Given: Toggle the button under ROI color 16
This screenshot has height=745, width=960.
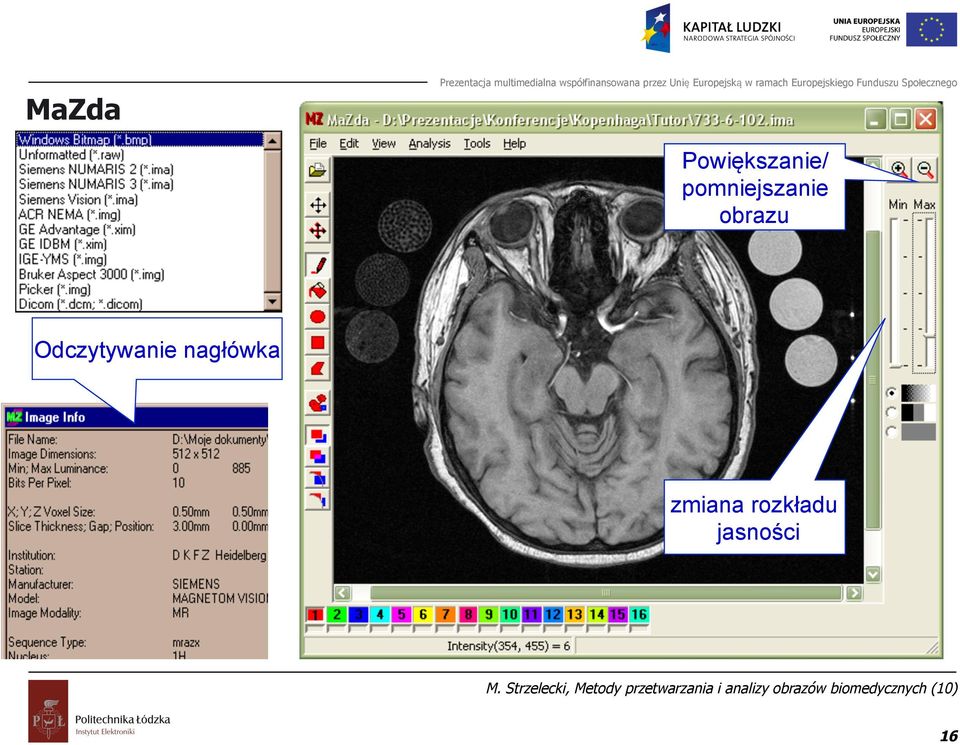Looking at the screenshot, I should click(639, 628).
